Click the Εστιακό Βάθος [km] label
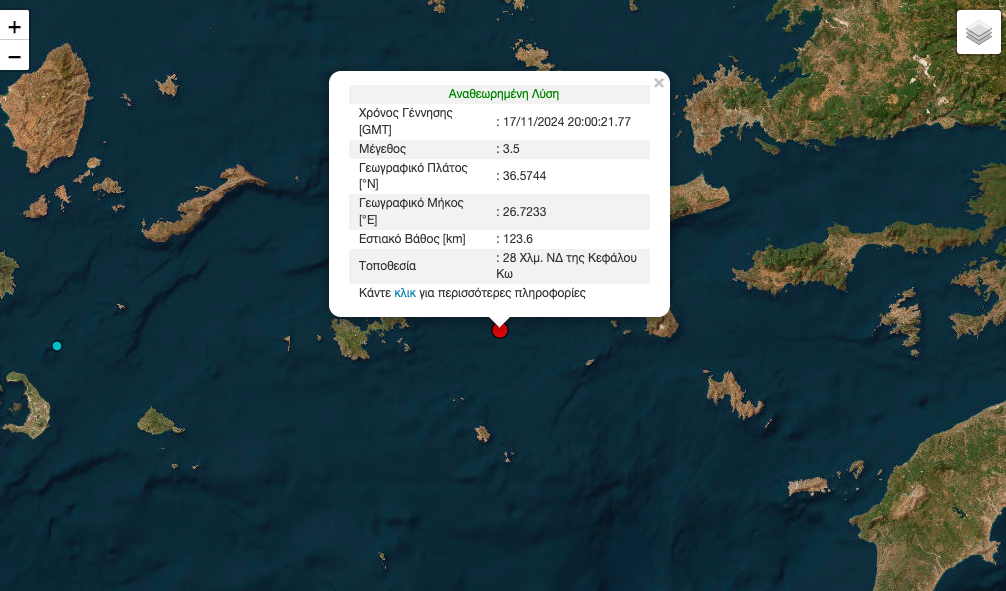Screen dimensions: 1006x591 coord(412,239)
